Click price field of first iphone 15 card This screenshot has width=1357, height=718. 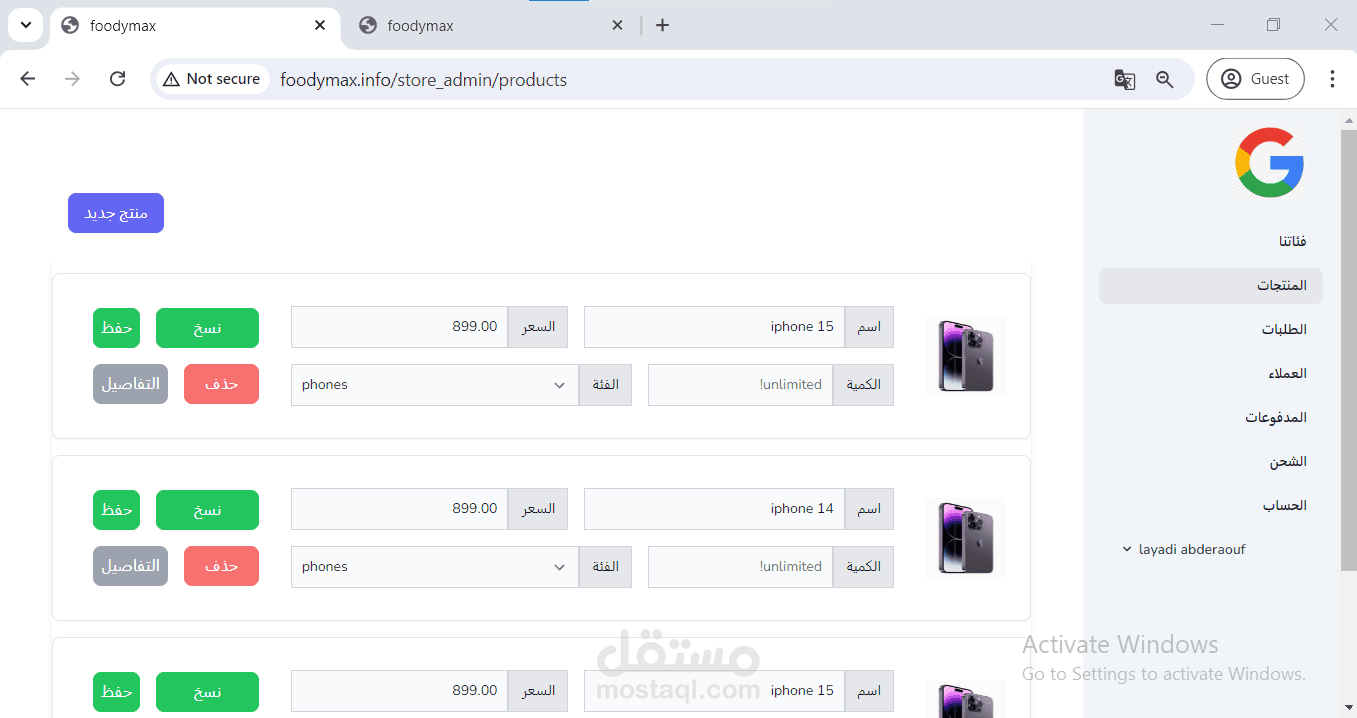click(x=400, y=327)
